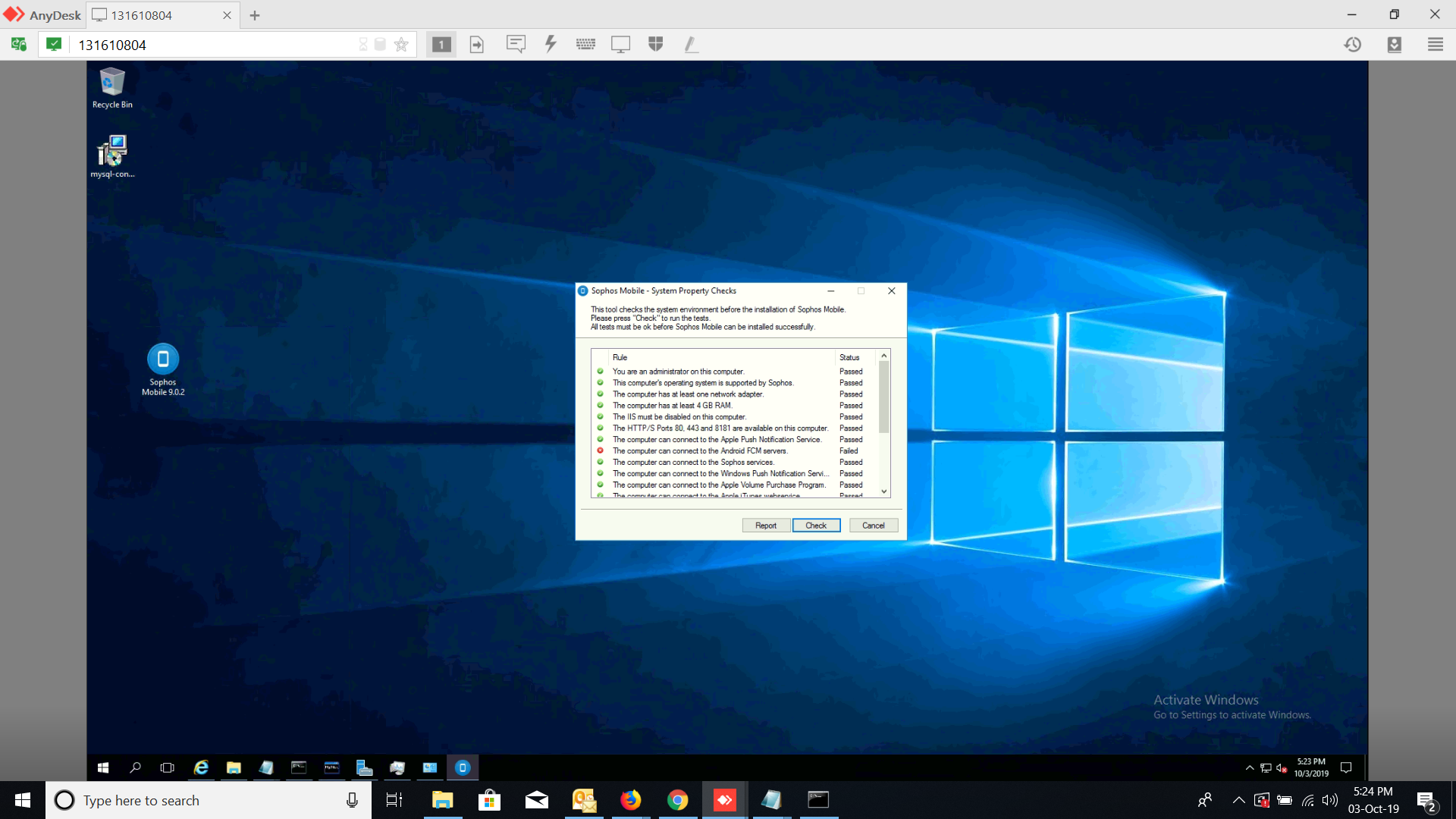Open local volume speaker icon
This screenshot has width=1456, height=819.
(1330, 800)
